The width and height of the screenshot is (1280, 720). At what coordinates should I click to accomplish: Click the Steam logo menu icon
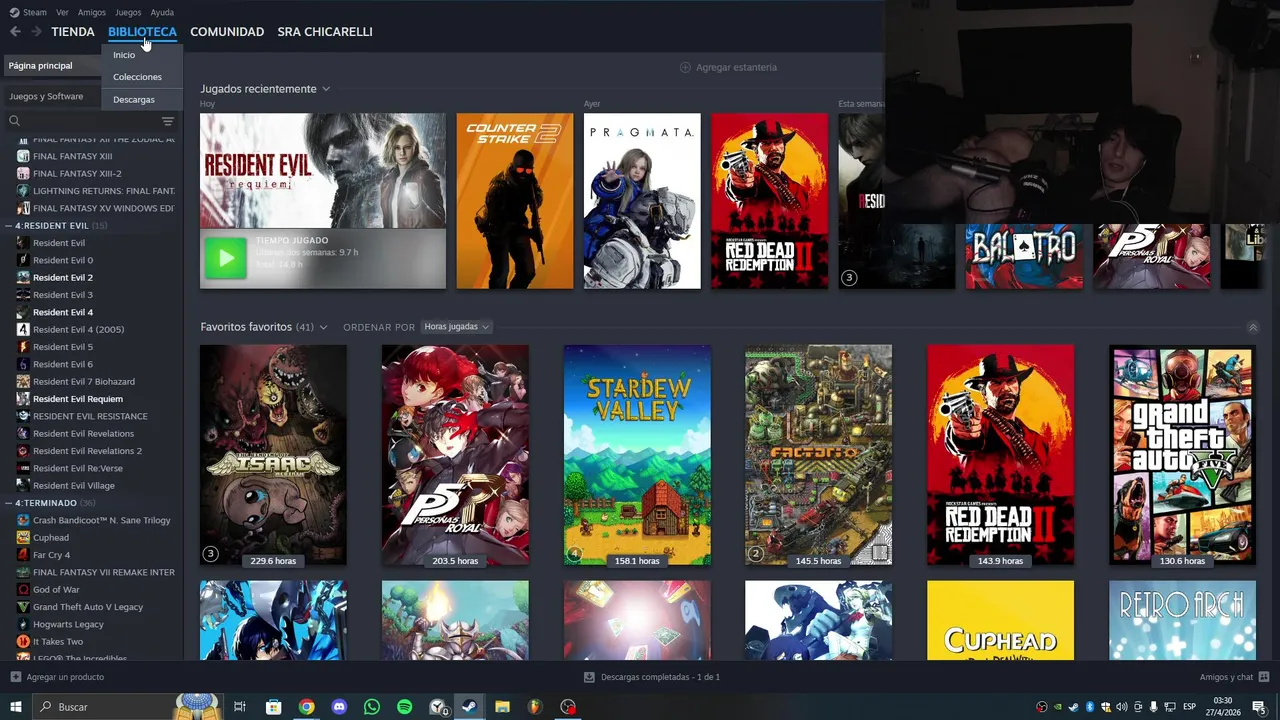pyautogui.click(x=14, y=12)
